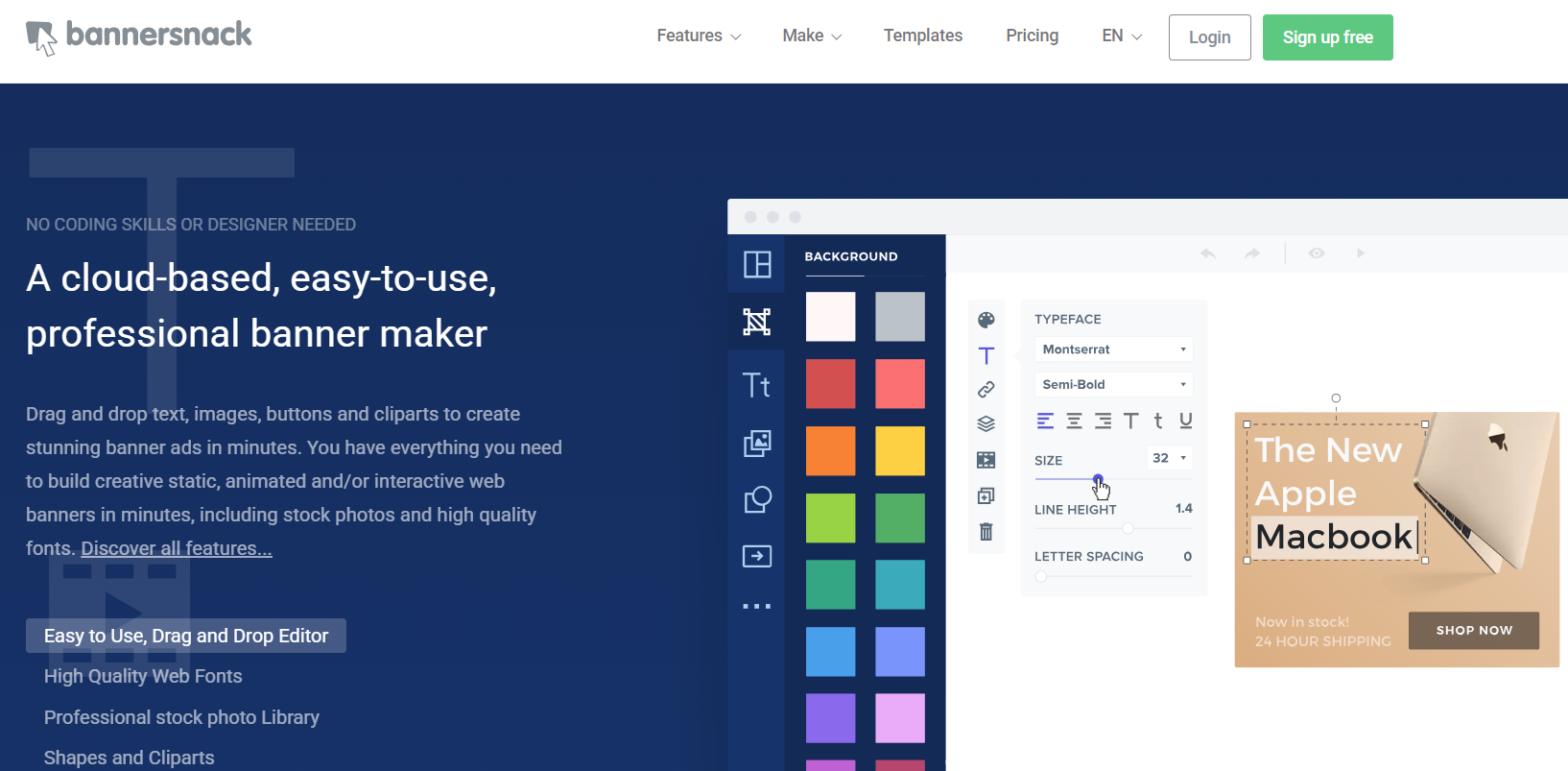
Task: Select Professional stock photo Library item
Action: point(181,717)
